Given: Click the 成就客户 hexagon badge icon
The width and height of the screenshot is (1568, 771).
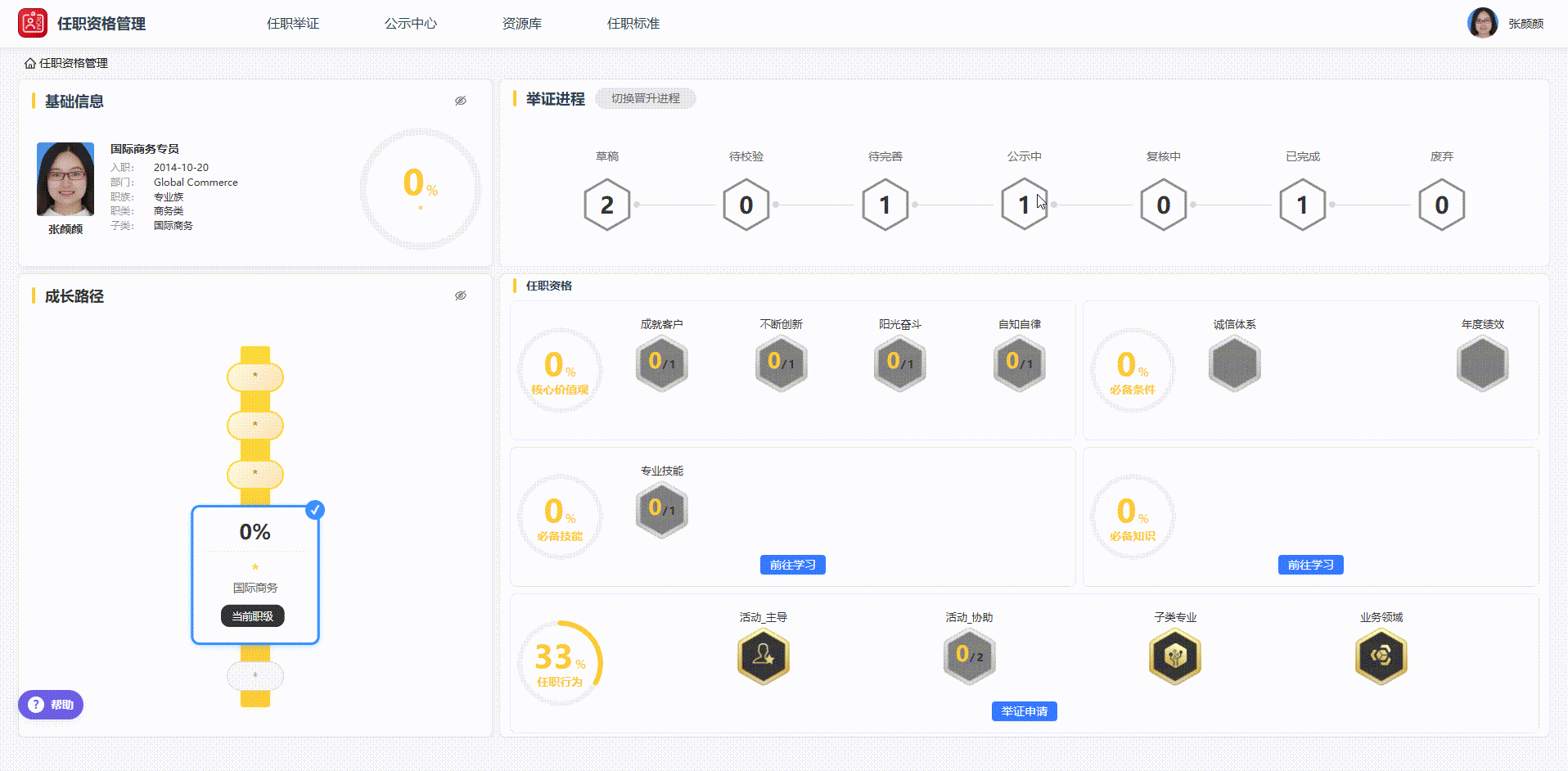Looking at the screenshot, I should pos(661,363).
